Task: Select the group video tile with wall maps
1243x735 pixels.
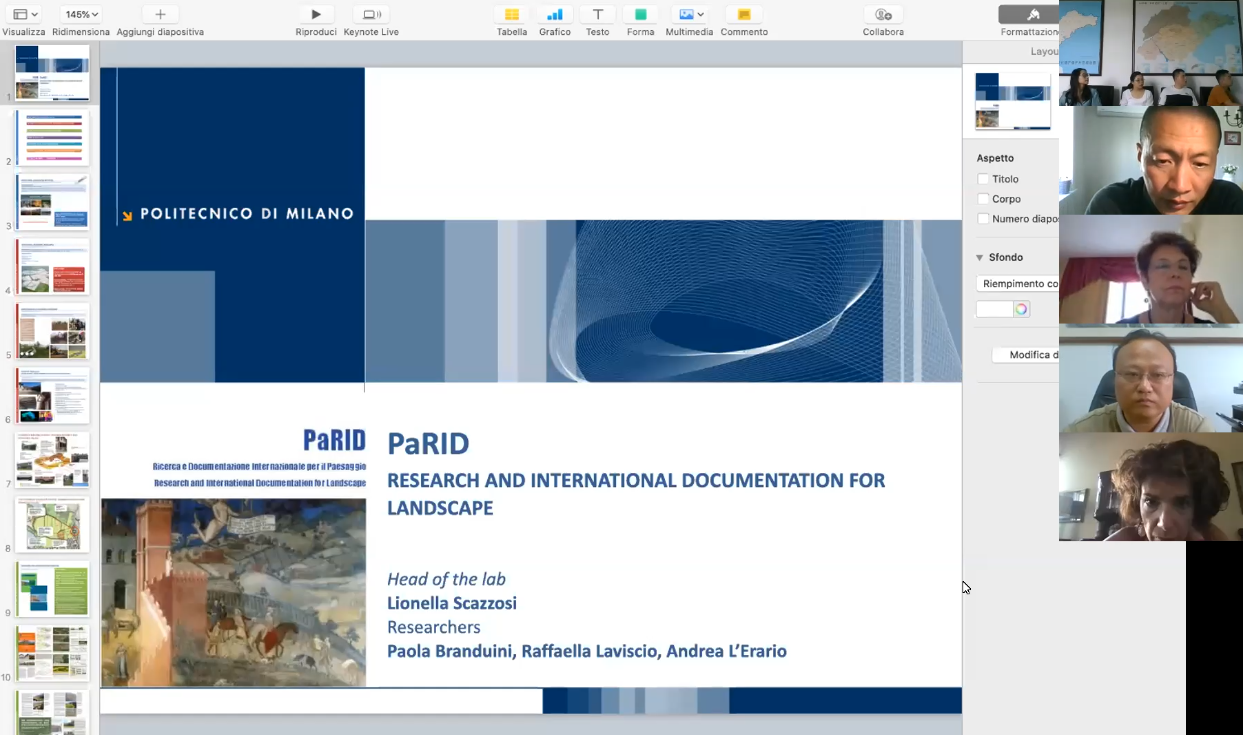Action: click(1151, 53)
